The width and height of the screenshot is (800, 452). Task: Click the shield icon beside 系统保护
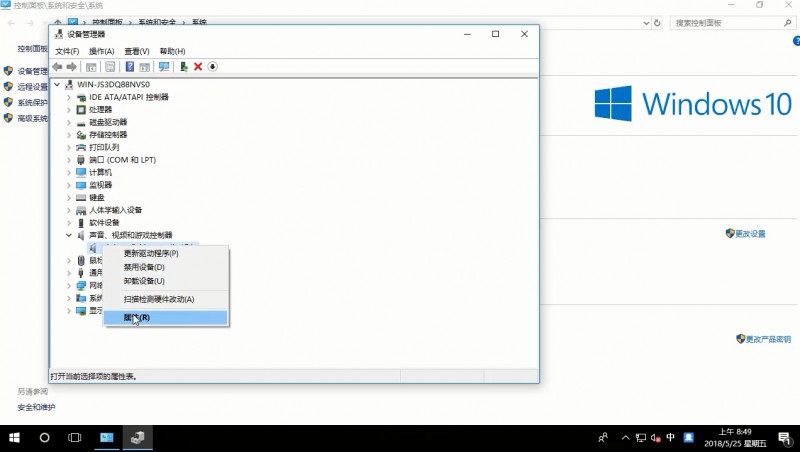click(x=8, y=102)
